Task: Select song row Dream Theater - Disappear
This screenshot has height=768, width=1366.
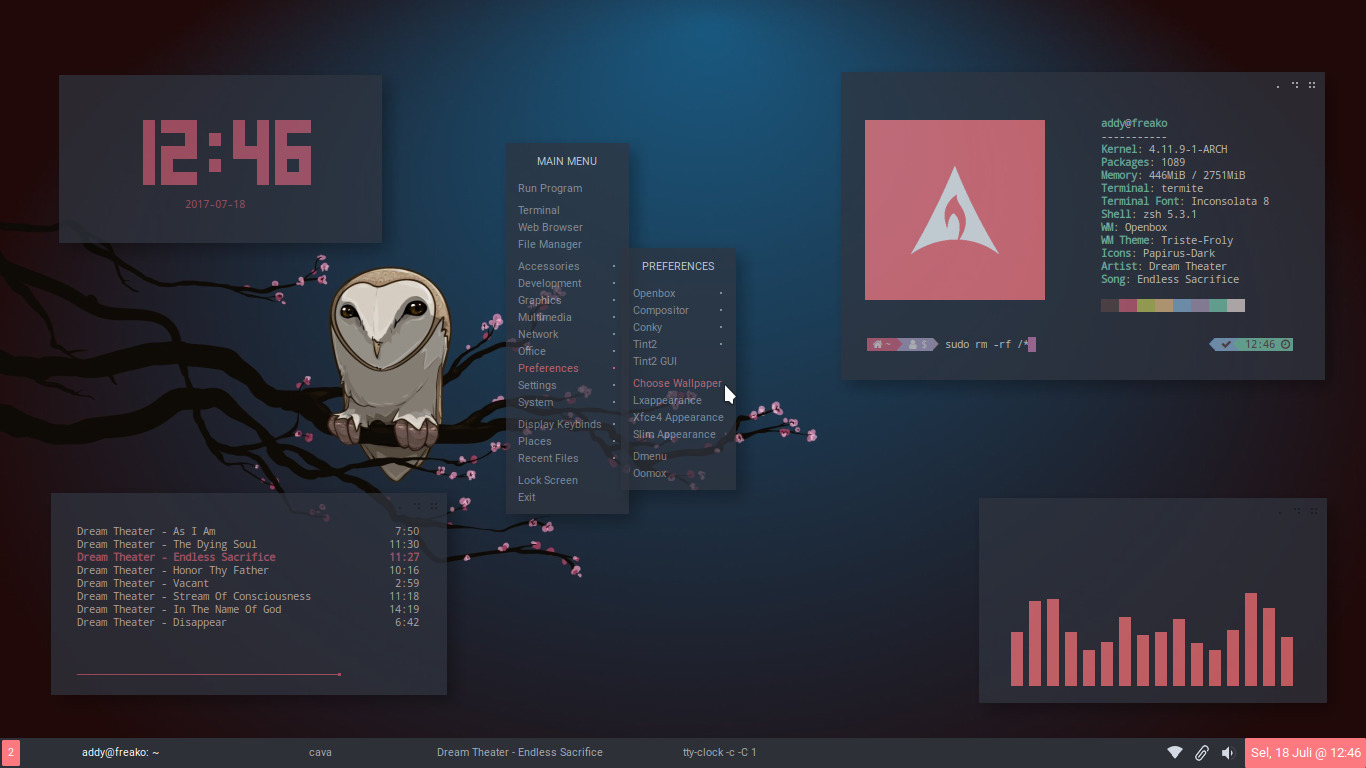Action: (x=248, y=622)
